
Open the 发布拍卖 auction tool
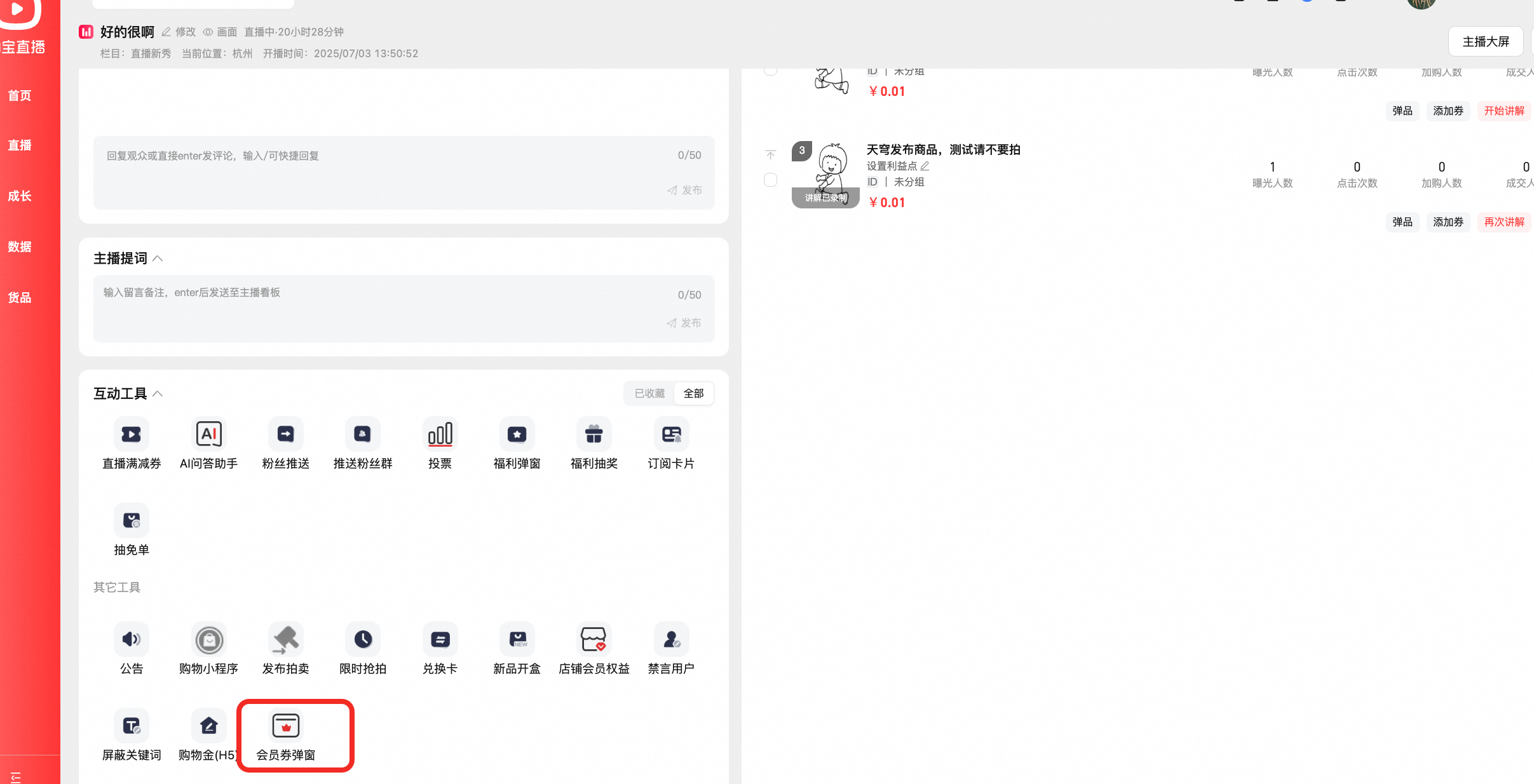point(286,649)
